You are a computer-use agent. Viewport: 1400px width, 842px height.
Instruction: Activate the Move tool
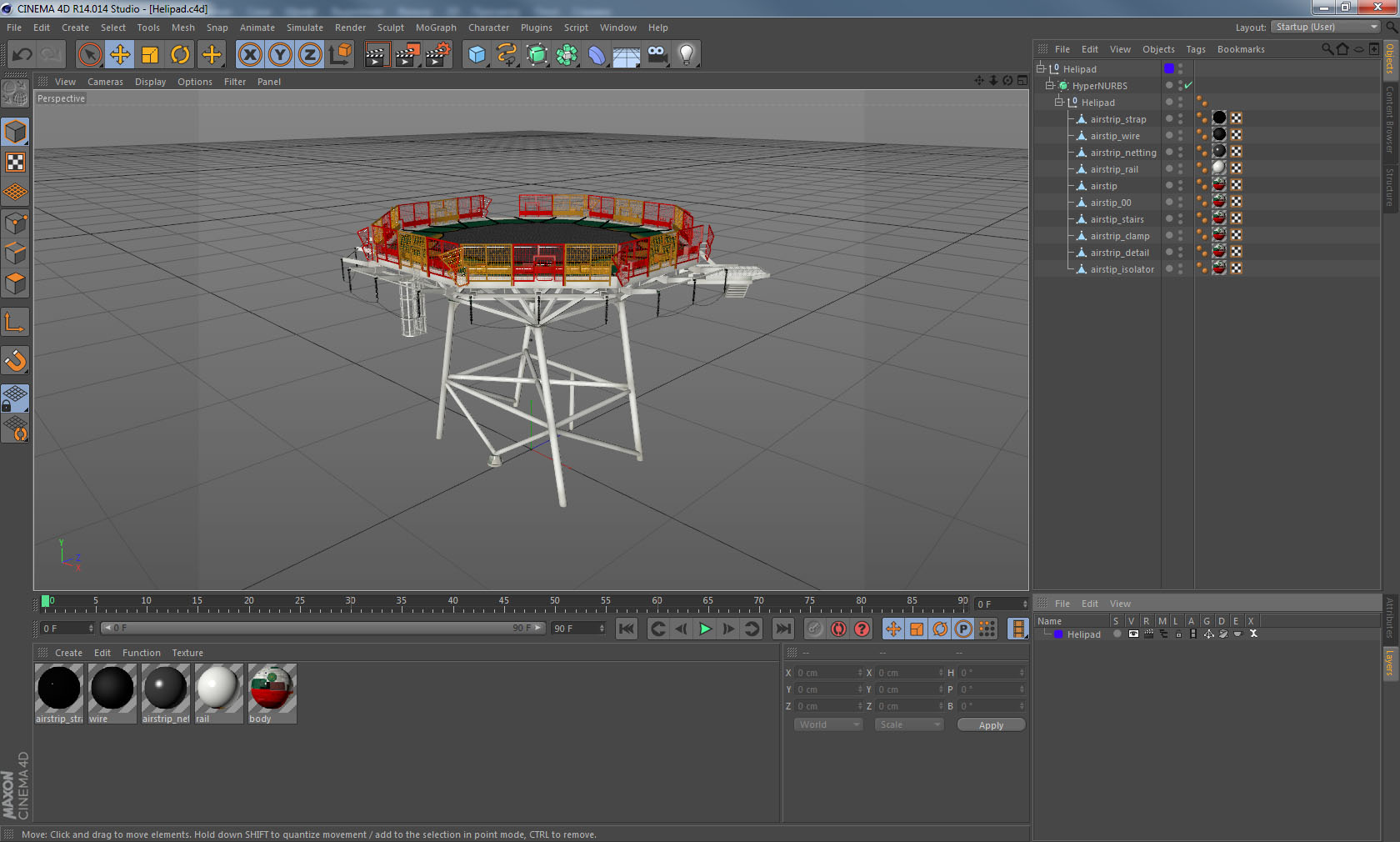click(120, 55)
